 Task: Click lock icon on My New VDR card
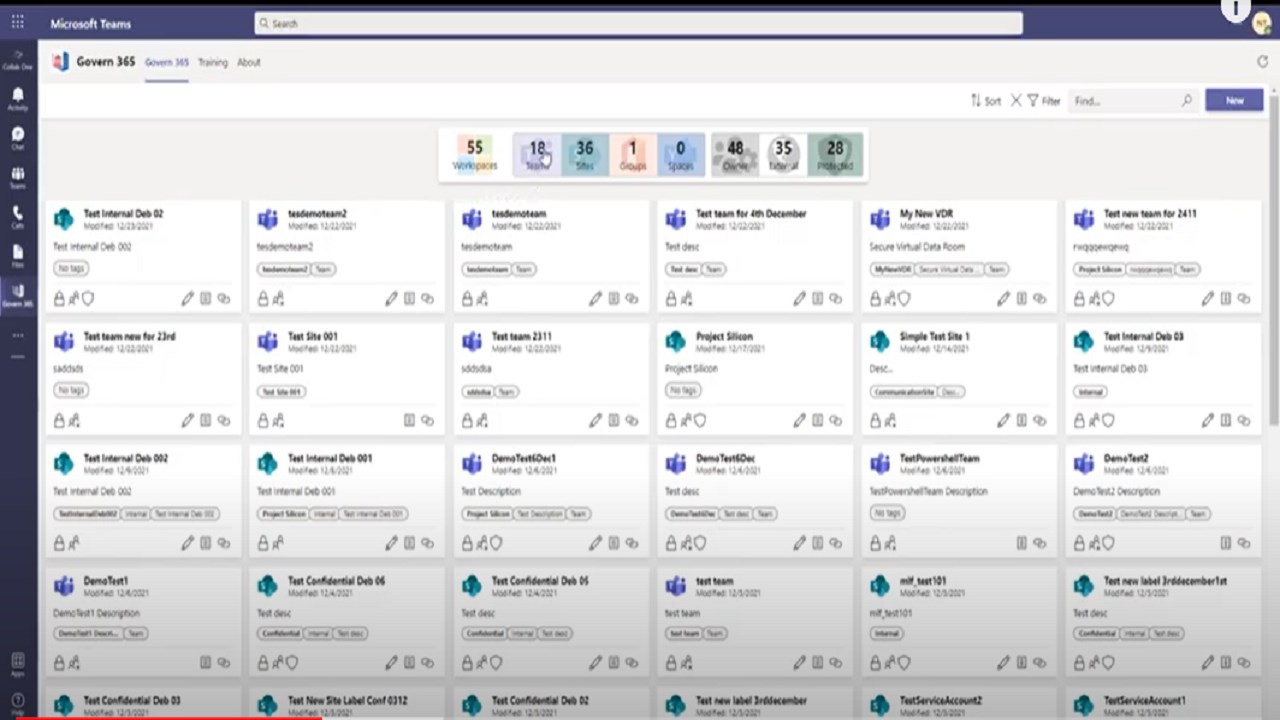click(x=875, y=298)
